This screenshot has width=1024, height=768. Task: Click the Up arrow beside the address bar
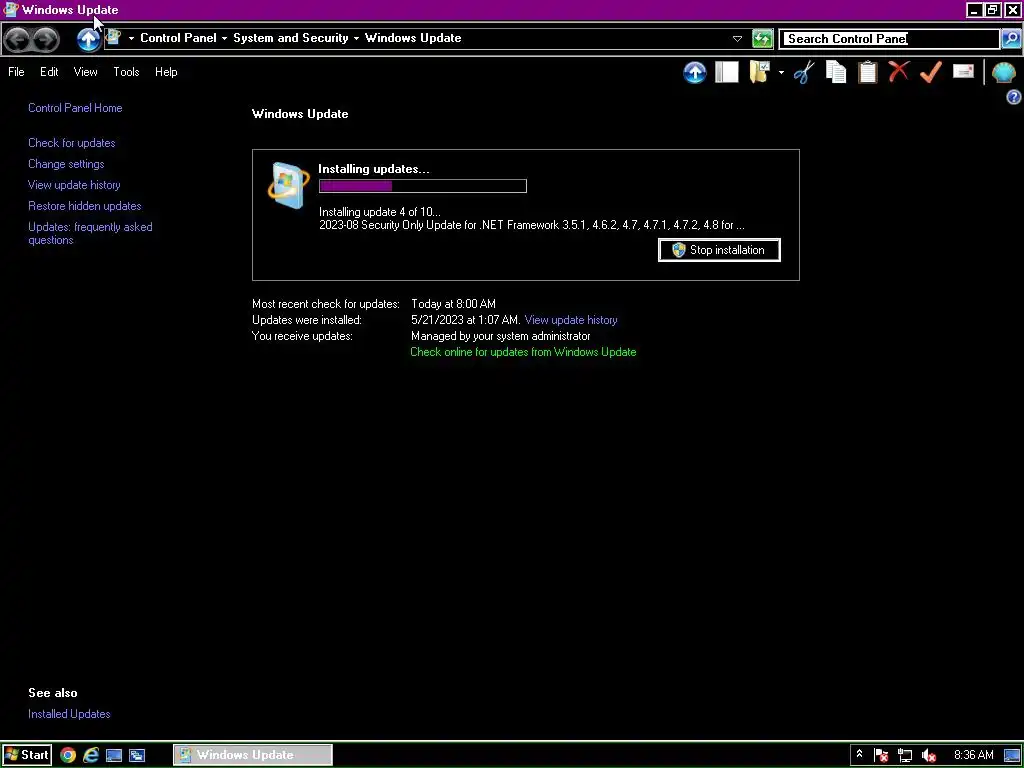88,39
